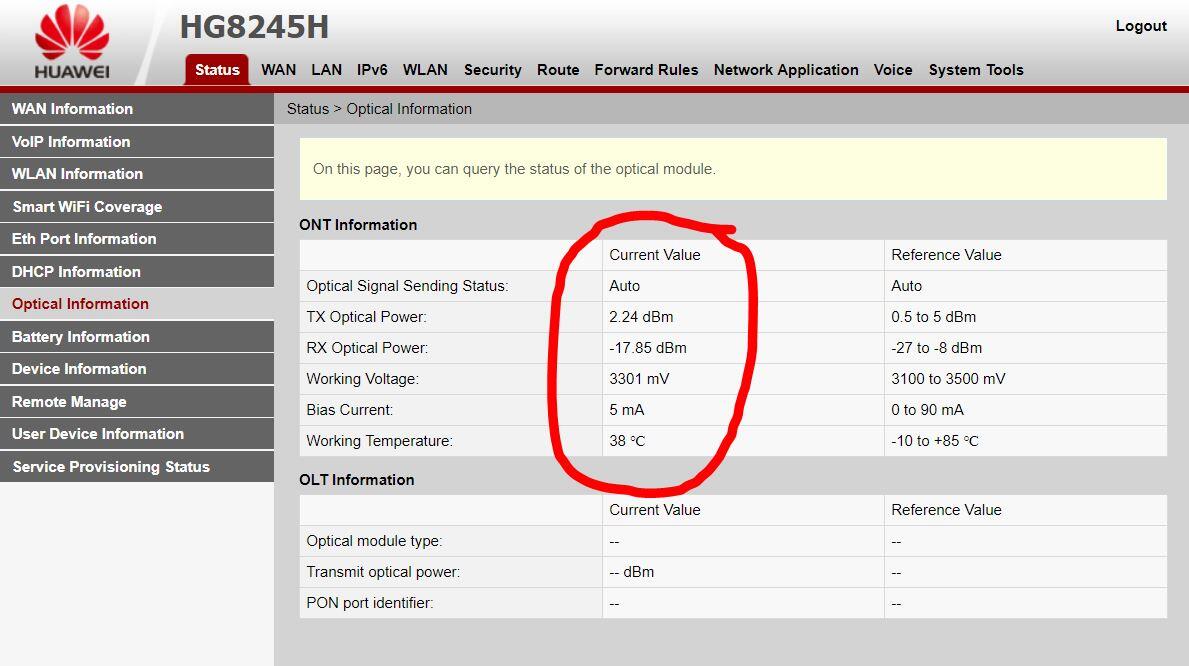Click the 'ONT Information' heading

358,225
